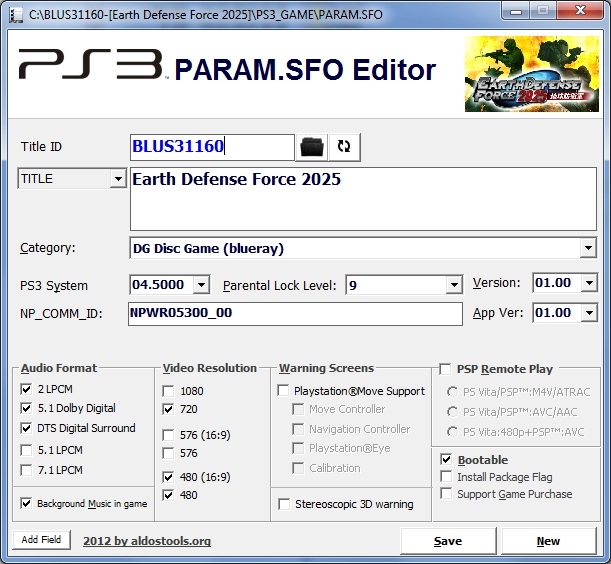The image size is (611, 564).
Task: Uncheck 720 video resolution
Action: pyautogui.click(x=168, y=409)
